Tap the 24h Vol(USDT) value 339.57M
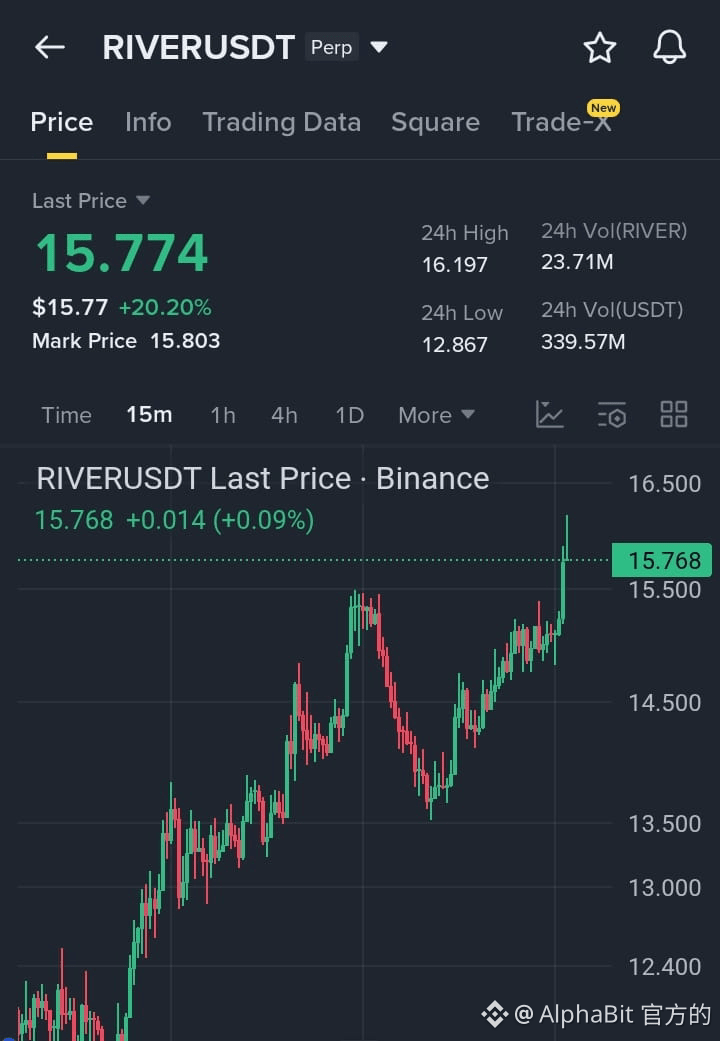Image resolution: width=720 pixels, height=1041 pixels. coord(583,342)
